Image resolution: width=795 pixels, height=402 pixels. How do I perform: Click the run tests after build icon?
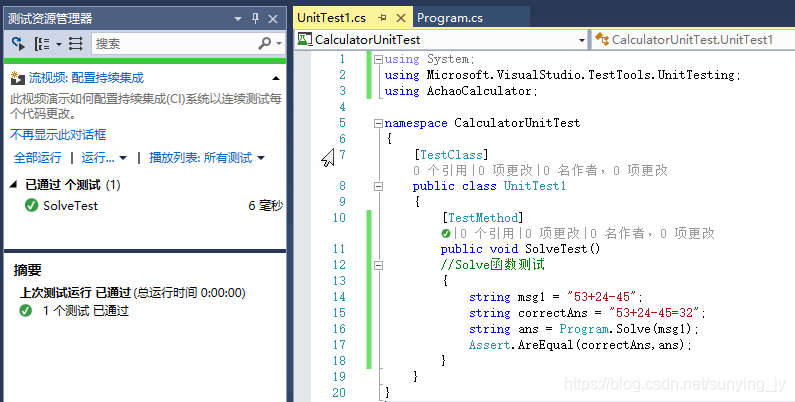point(18,44)
